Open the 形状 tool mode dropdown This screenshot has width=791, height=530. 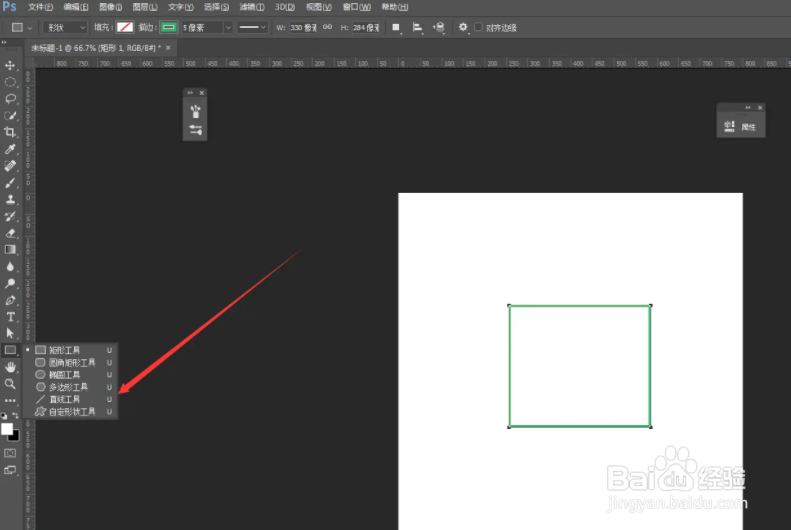pos(66,28)
